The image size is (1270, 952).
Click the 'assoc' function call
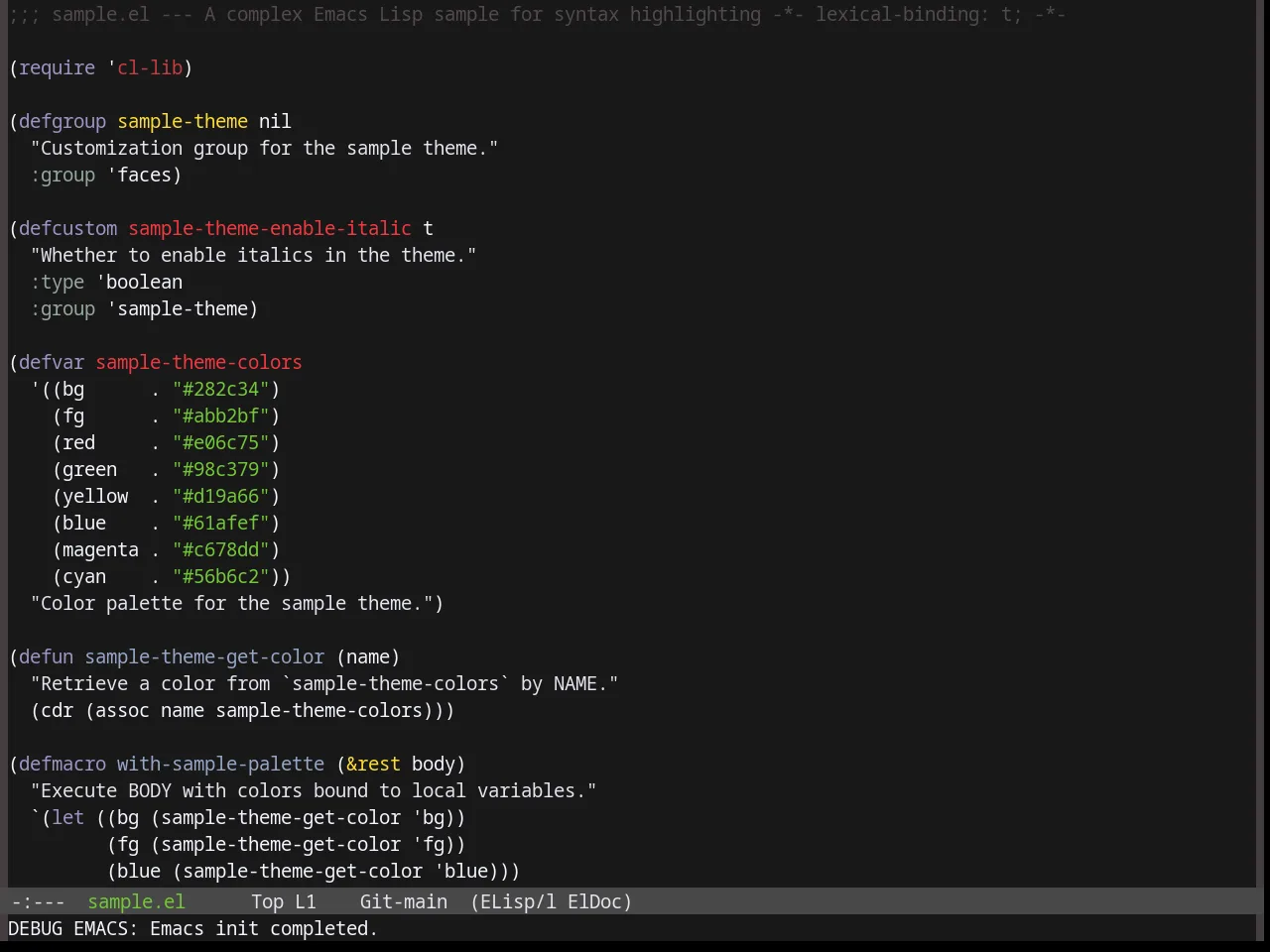[122, 710]
